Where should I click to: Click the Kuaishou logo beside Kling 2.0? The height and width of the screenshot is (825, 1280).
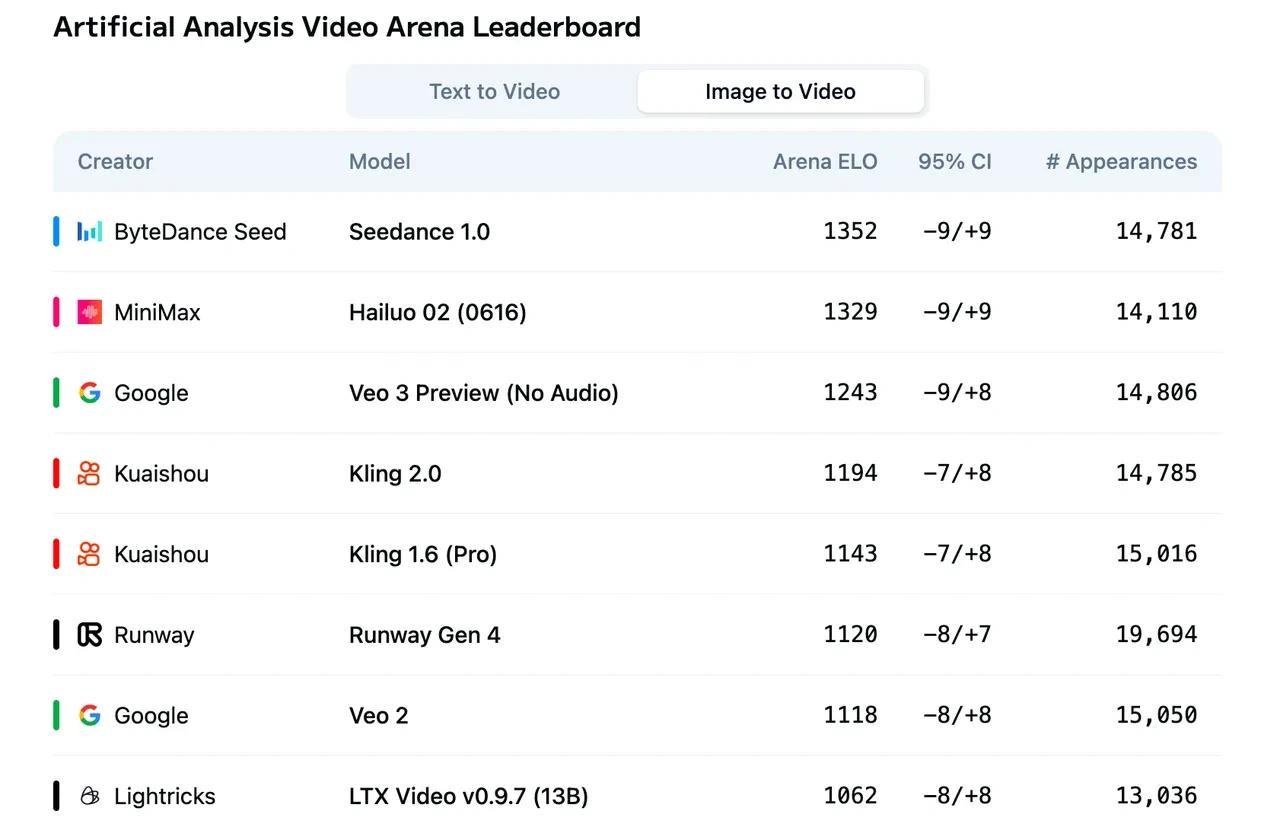(90, 473)
